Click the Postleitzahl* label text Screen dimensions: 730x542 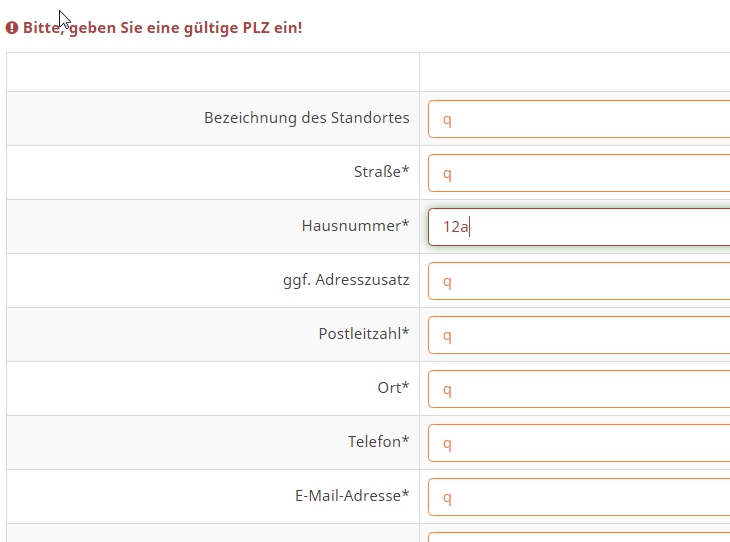[x=364, y=334]
